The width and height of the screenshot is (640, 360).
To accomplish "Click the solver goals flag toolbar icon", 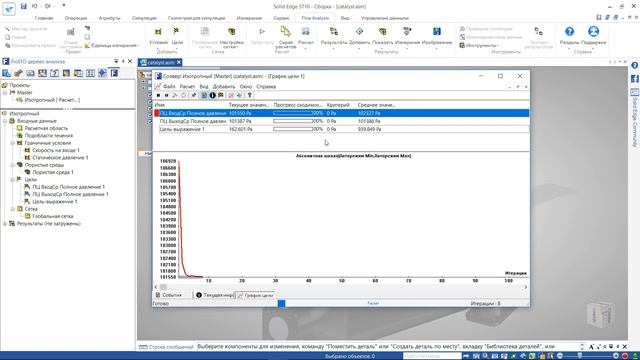I will (220, 95).
